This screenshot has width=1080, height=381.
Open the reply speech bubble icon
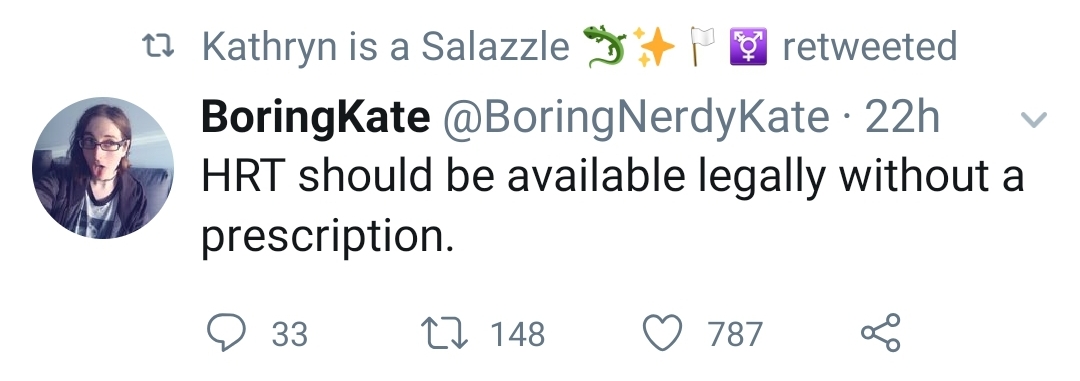pos(226,333)
